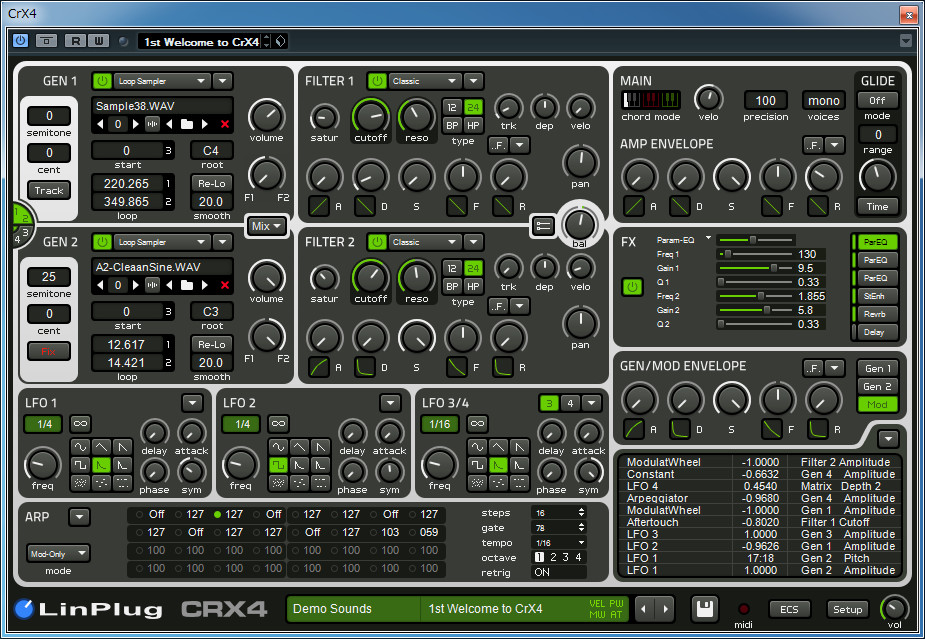925x639 pixels.
Task: Click LFO 2 sync infinity icon
Action: pyautogui.click(x=278, y=424)
